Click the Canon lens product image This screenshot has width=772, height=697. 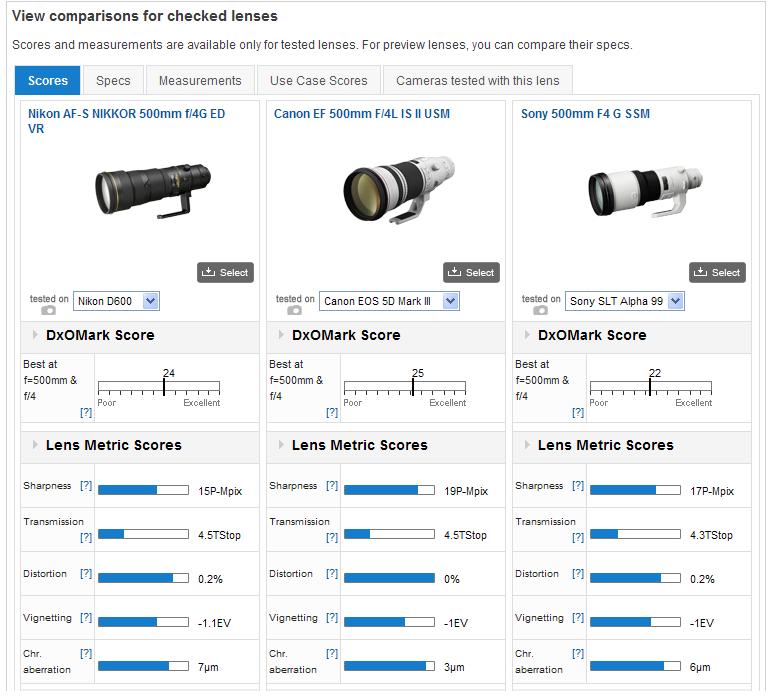pos(399,190)
